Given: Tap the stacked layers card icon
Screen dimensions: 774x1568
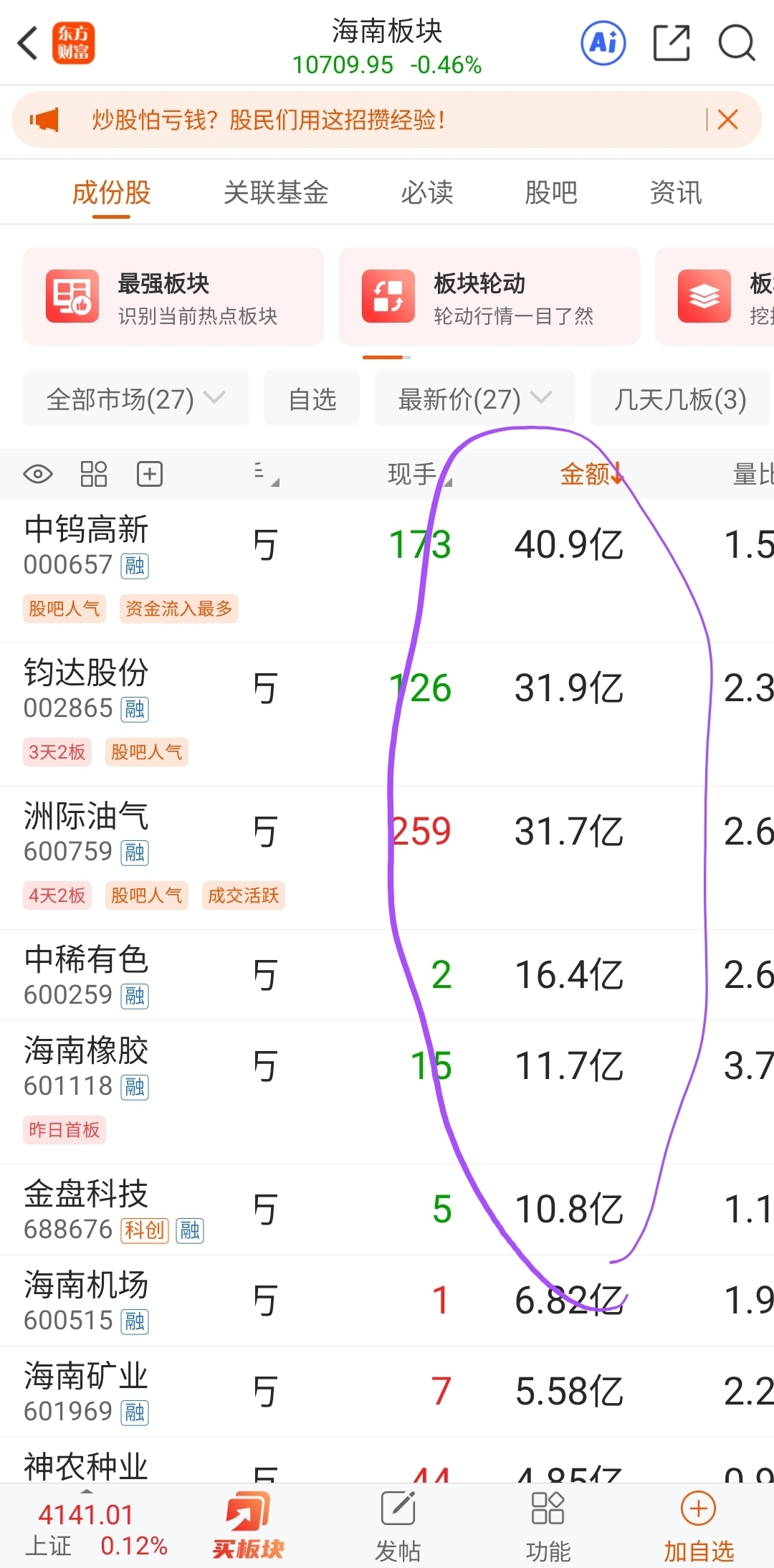Looking at the screenshot, I should pyautogui.click(x=704, y=296).
